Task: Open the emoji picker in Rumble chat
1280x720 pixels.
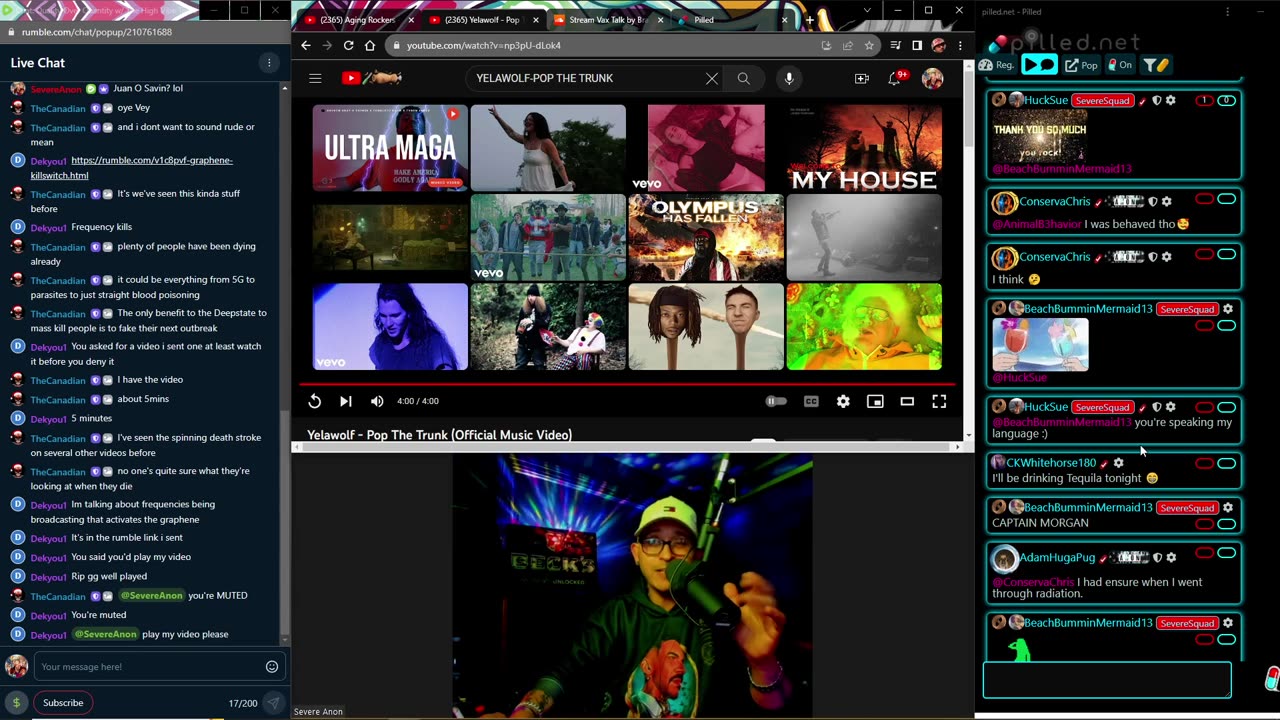Action: click(272, 667)
